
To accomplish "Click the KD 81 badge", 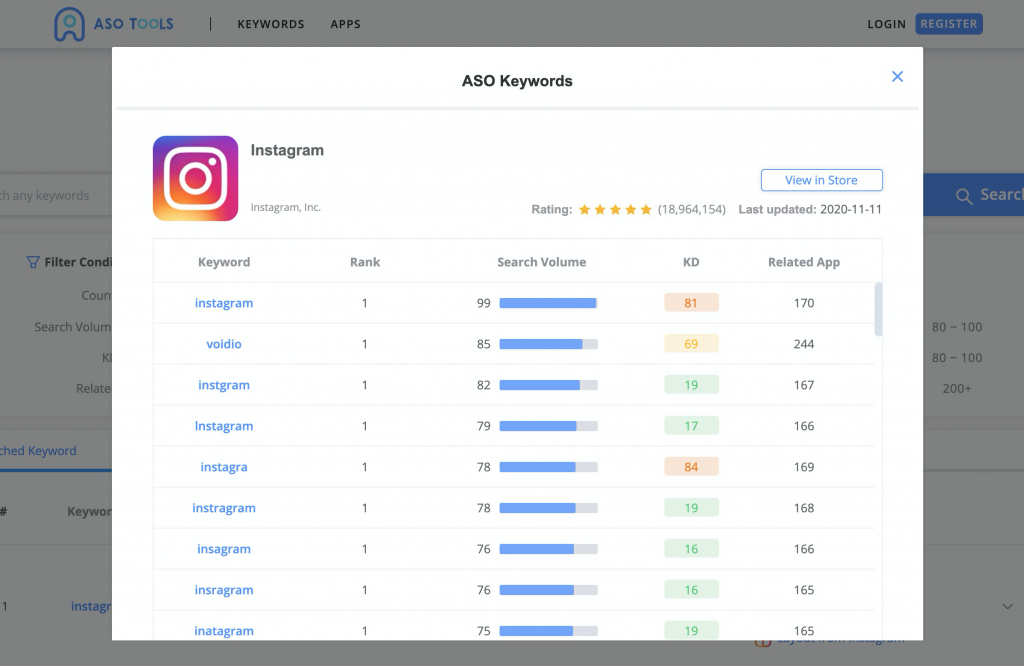I will [x=691, y=303].
